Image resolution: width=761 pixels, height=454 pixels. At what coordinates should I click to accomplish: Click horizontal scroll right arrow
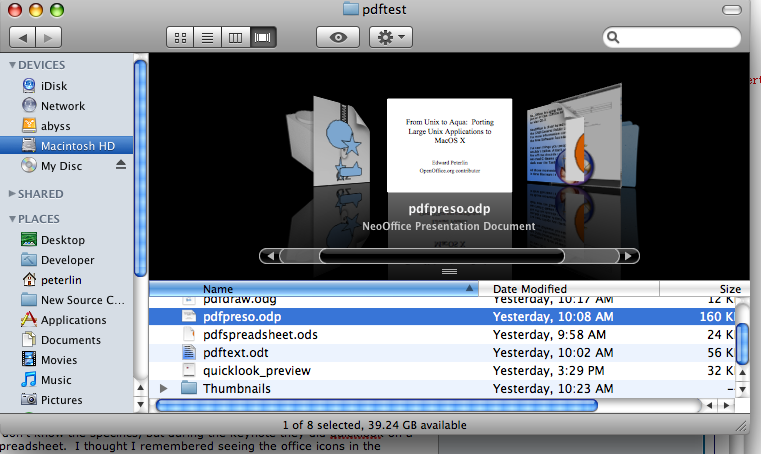pos(727,405)
